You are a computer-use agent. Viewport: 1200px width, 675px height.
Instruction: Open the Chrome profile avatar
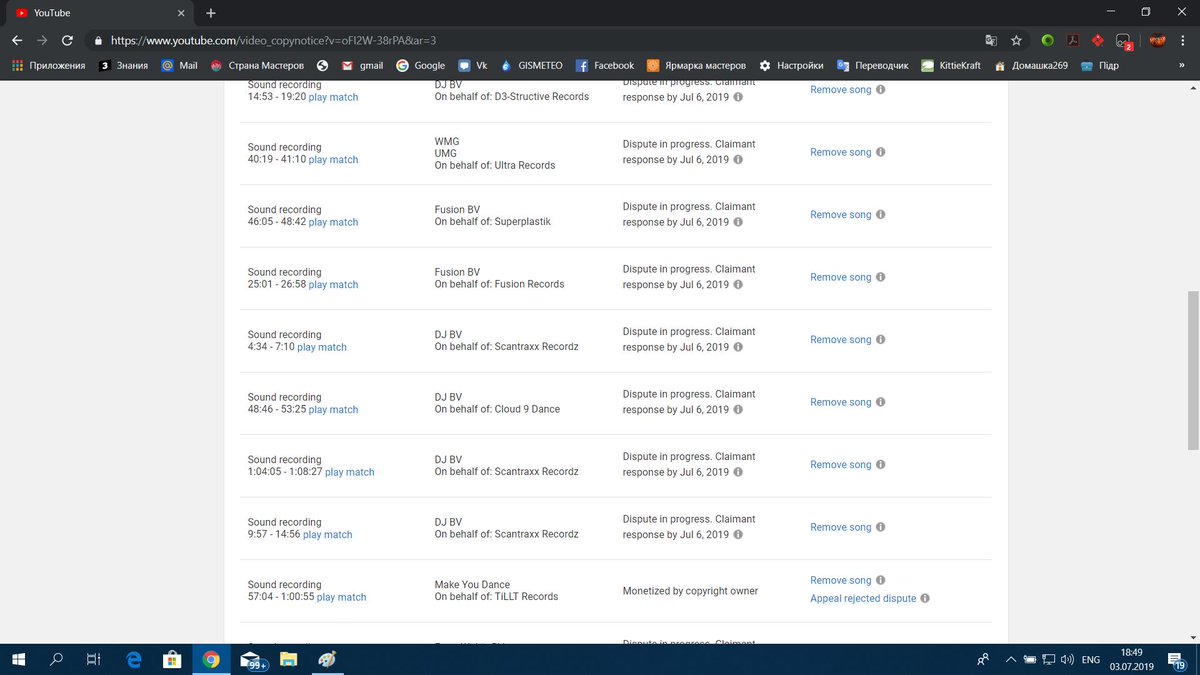(x=1158, y=41)
